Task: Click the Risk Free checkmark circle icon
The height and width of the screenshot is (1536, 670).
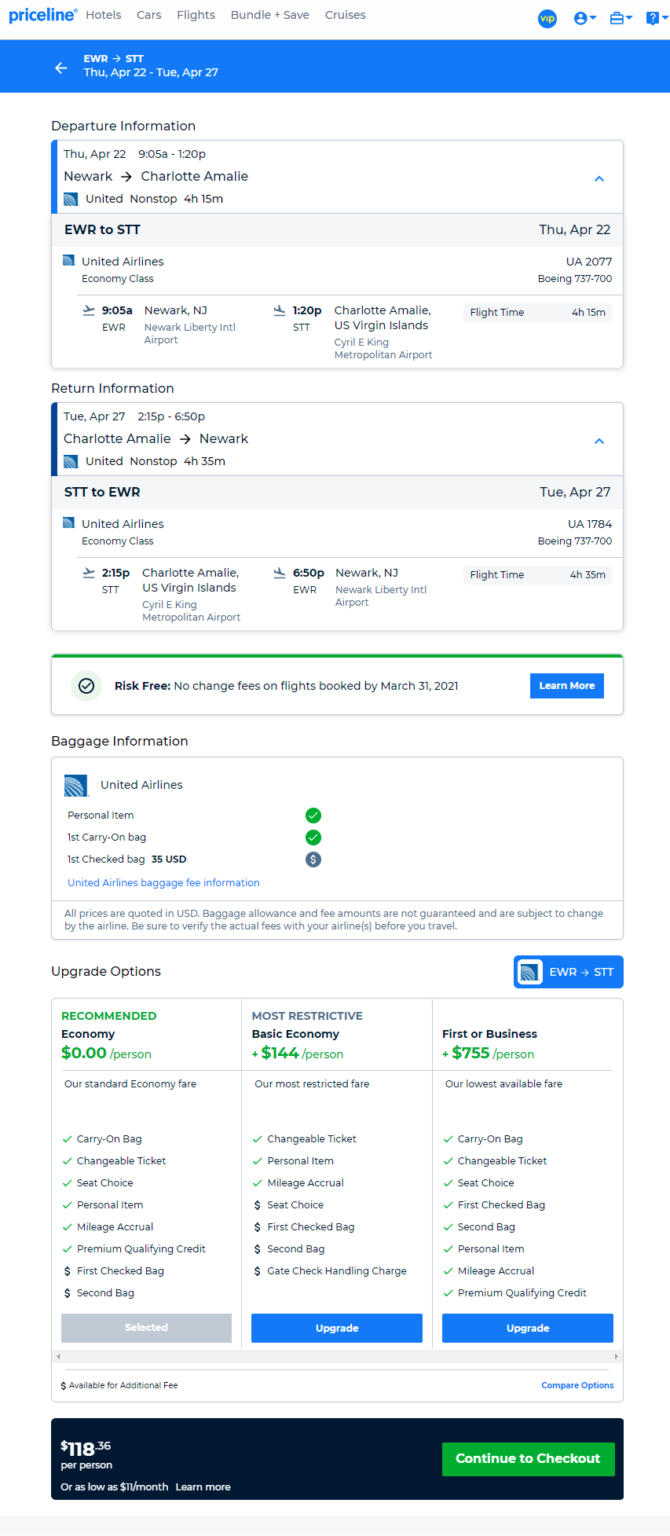Action: coord(86,686)
